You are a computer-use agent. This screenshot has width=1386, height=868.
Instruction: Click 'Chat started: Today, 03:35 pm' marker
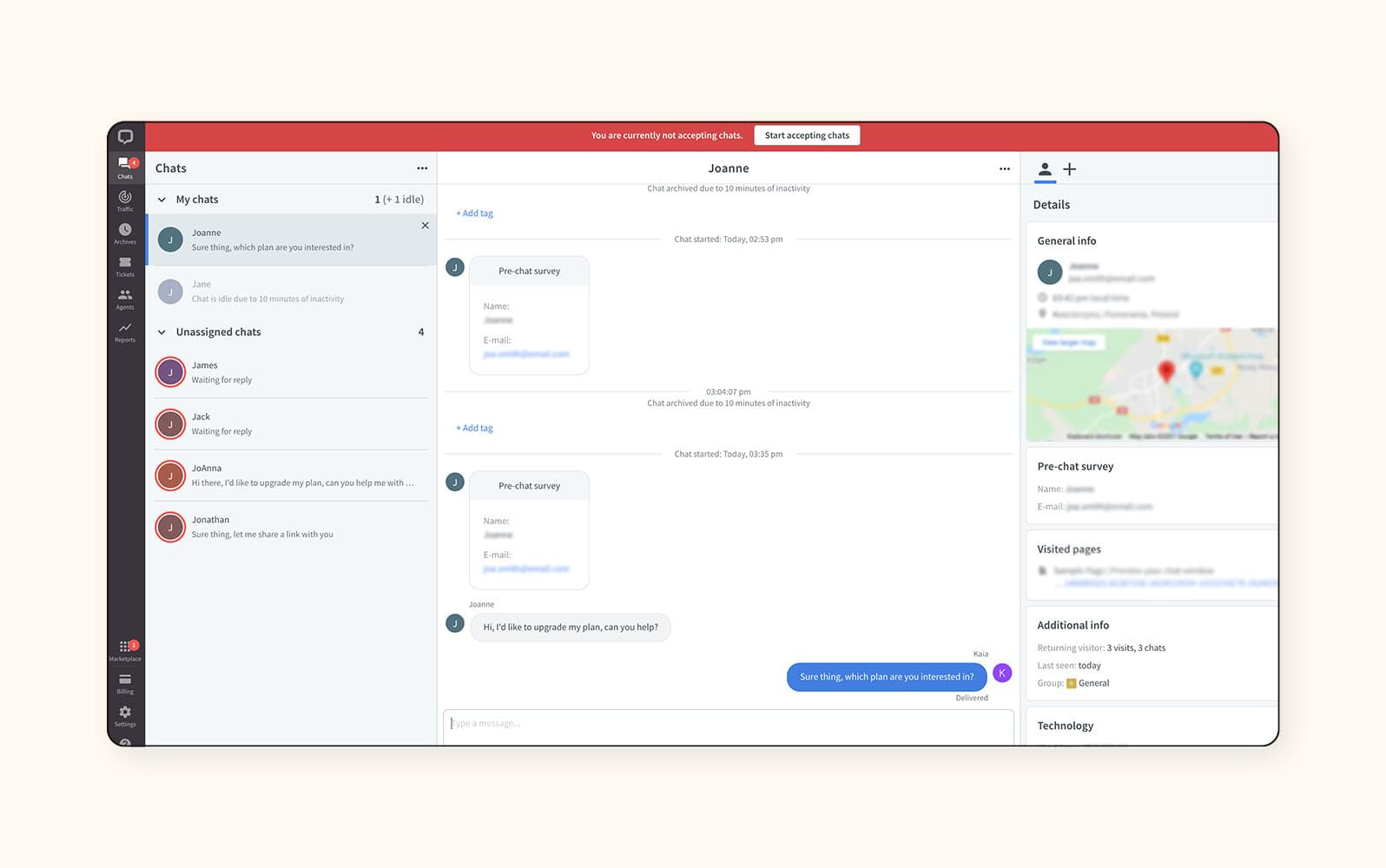point(729,454)
